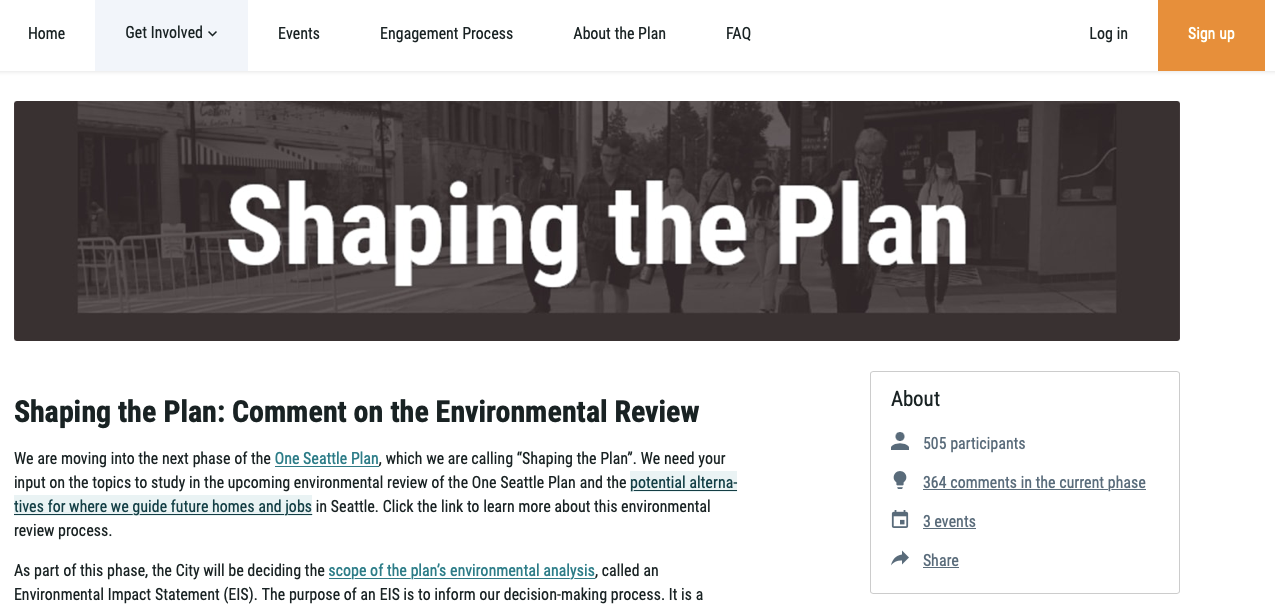
Task: Open the Engagement Process page
Action: tap(446, 34)
